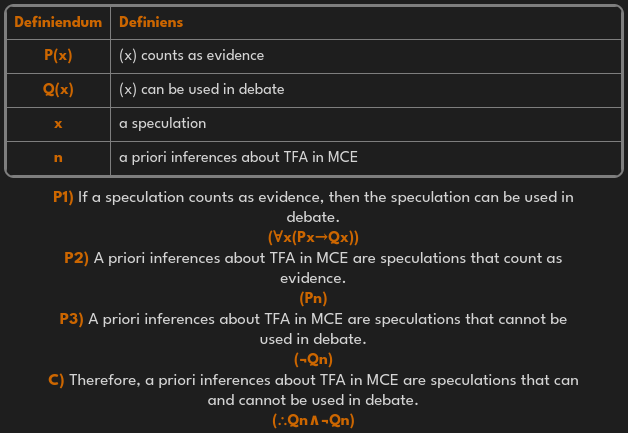628x433 pixels.
Task: Click the P3) premise label
Action: coord(71,319)
